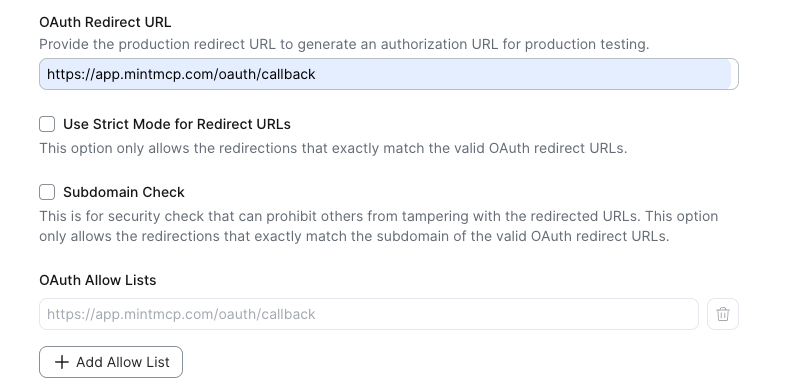The width and height of the screenshot is (788, 389).
Task: Enable Use Strict Mode for Redirect URLs
Action: 47,124
